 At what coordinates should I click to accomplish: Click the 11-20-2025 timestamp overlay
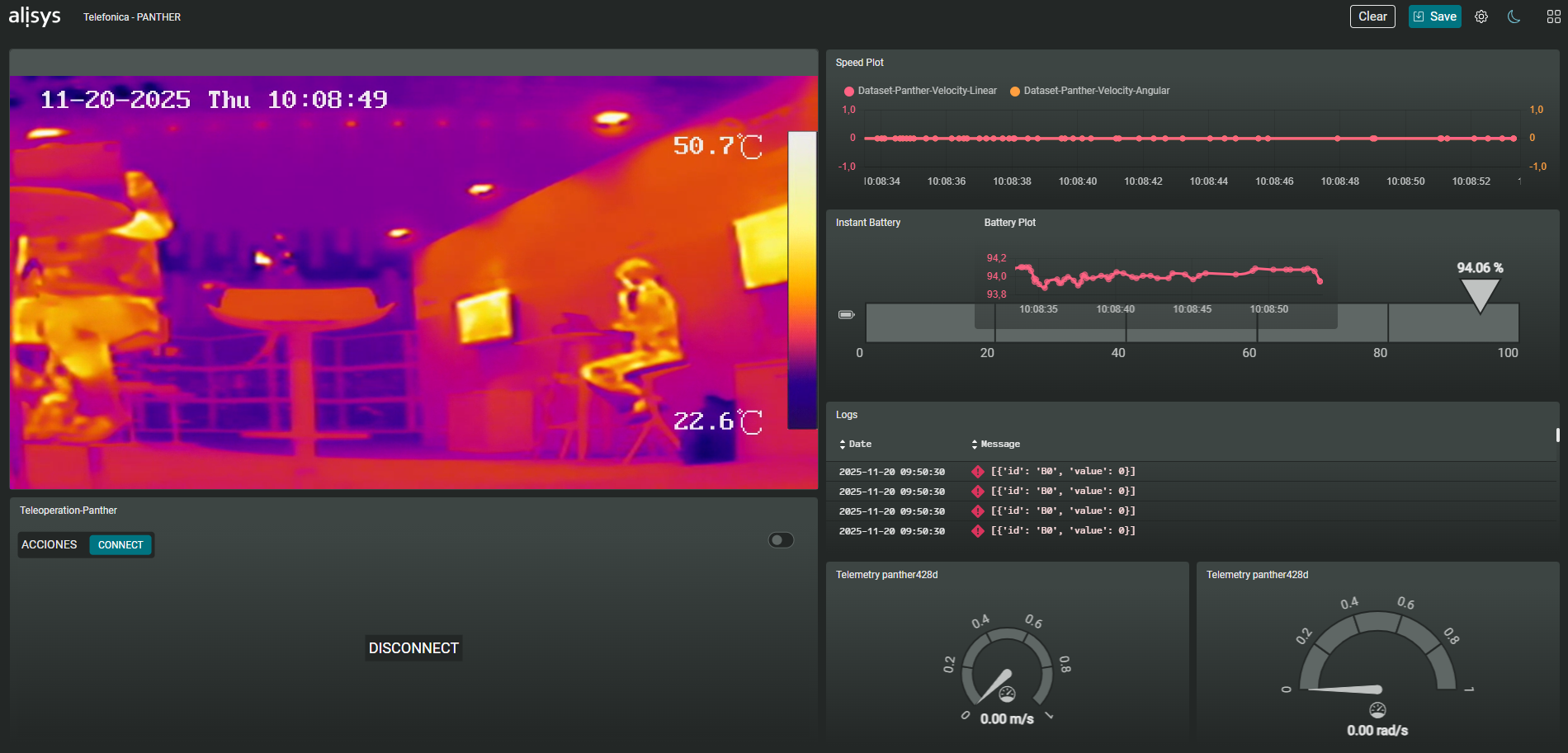(214, 100)
